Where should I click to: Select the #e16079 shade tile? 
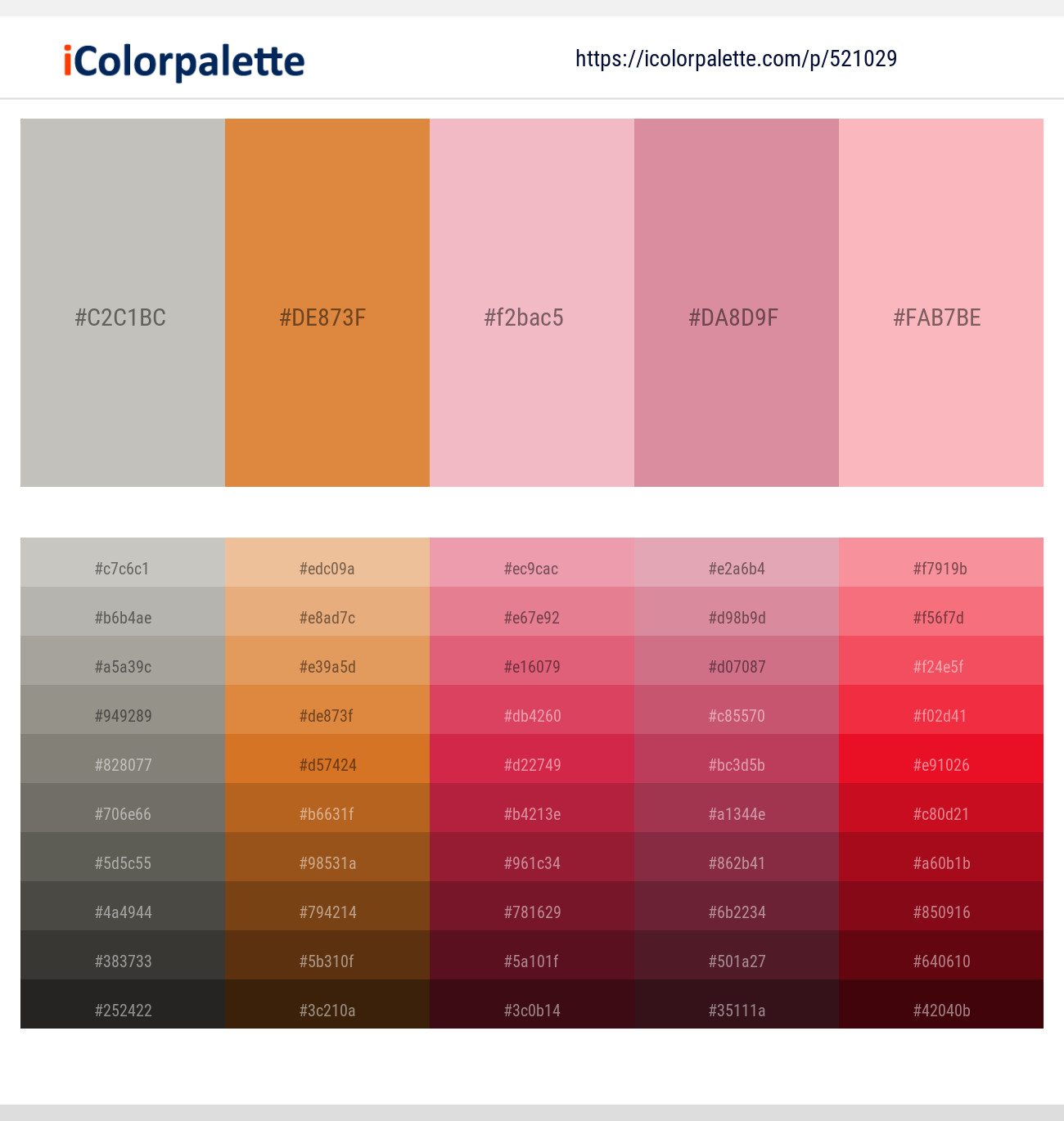(x=532, y=660)
